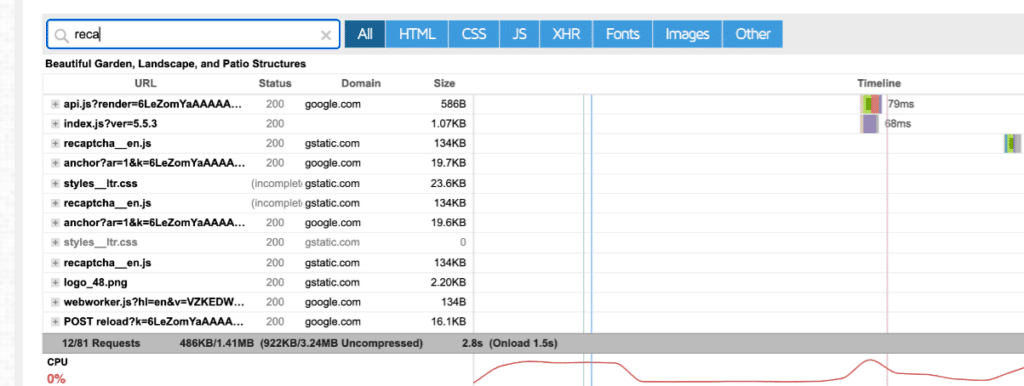Filter requests by CSS

474,34
